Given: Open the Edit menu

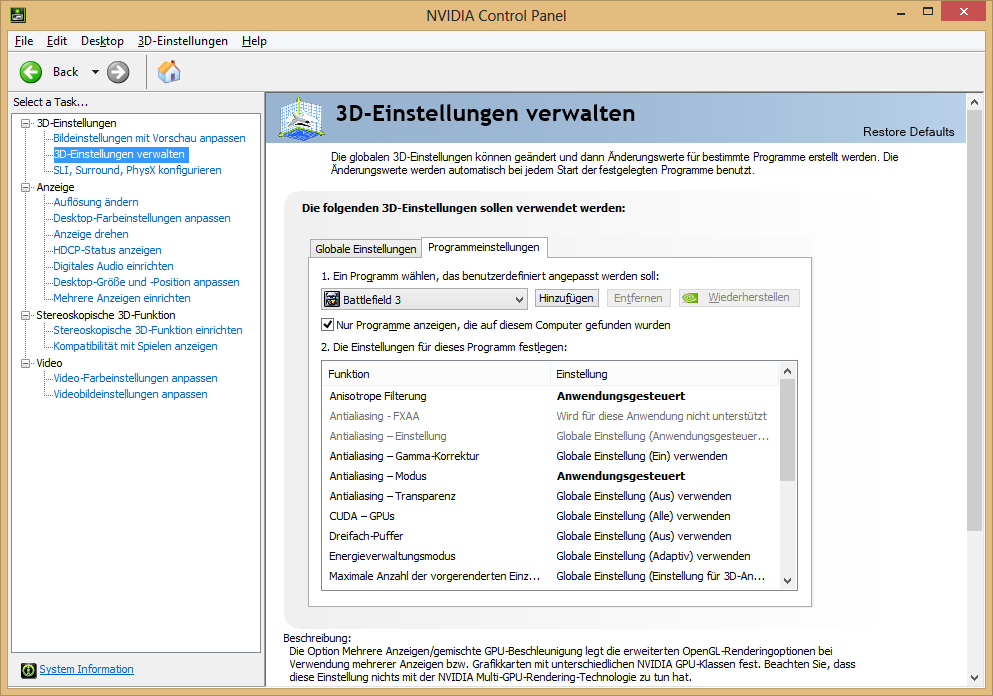Looking at the screenshot, I should tap(56, 41).
